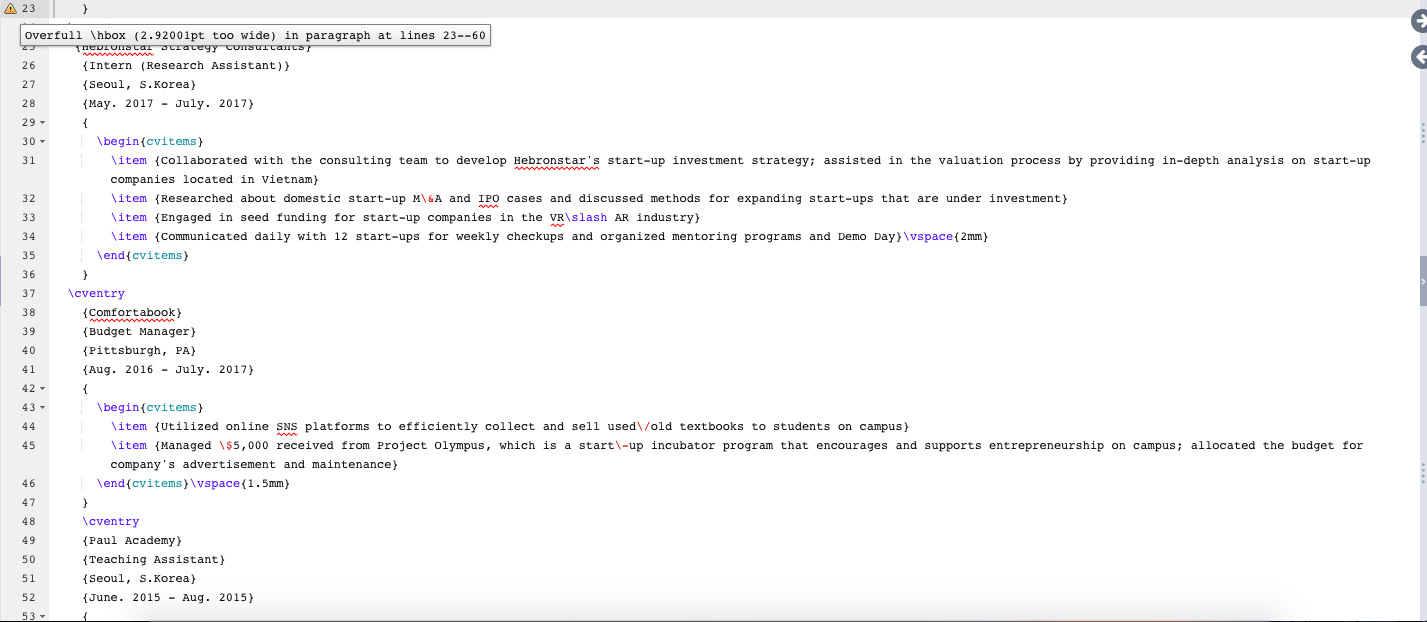Click the \cventry command on line 48
The height and width of the screenshot is (622, 1427).
click(x=111, y=522)
